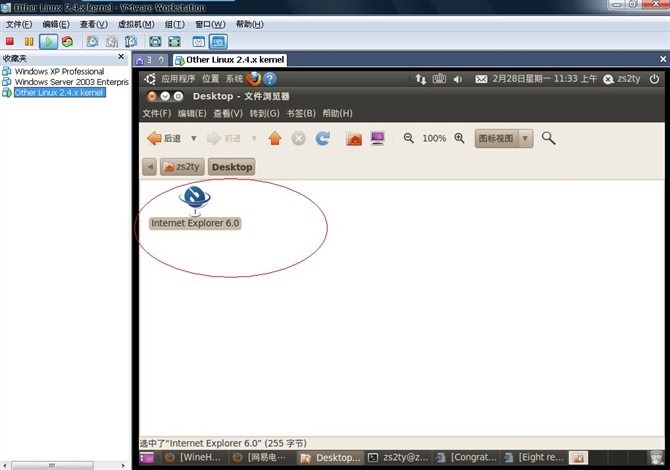The height and width of the screenshot is (470, 670).
Task: Open the VMware 窗口(W) menu
Action: pyautogui.click(x=210, y=24)
